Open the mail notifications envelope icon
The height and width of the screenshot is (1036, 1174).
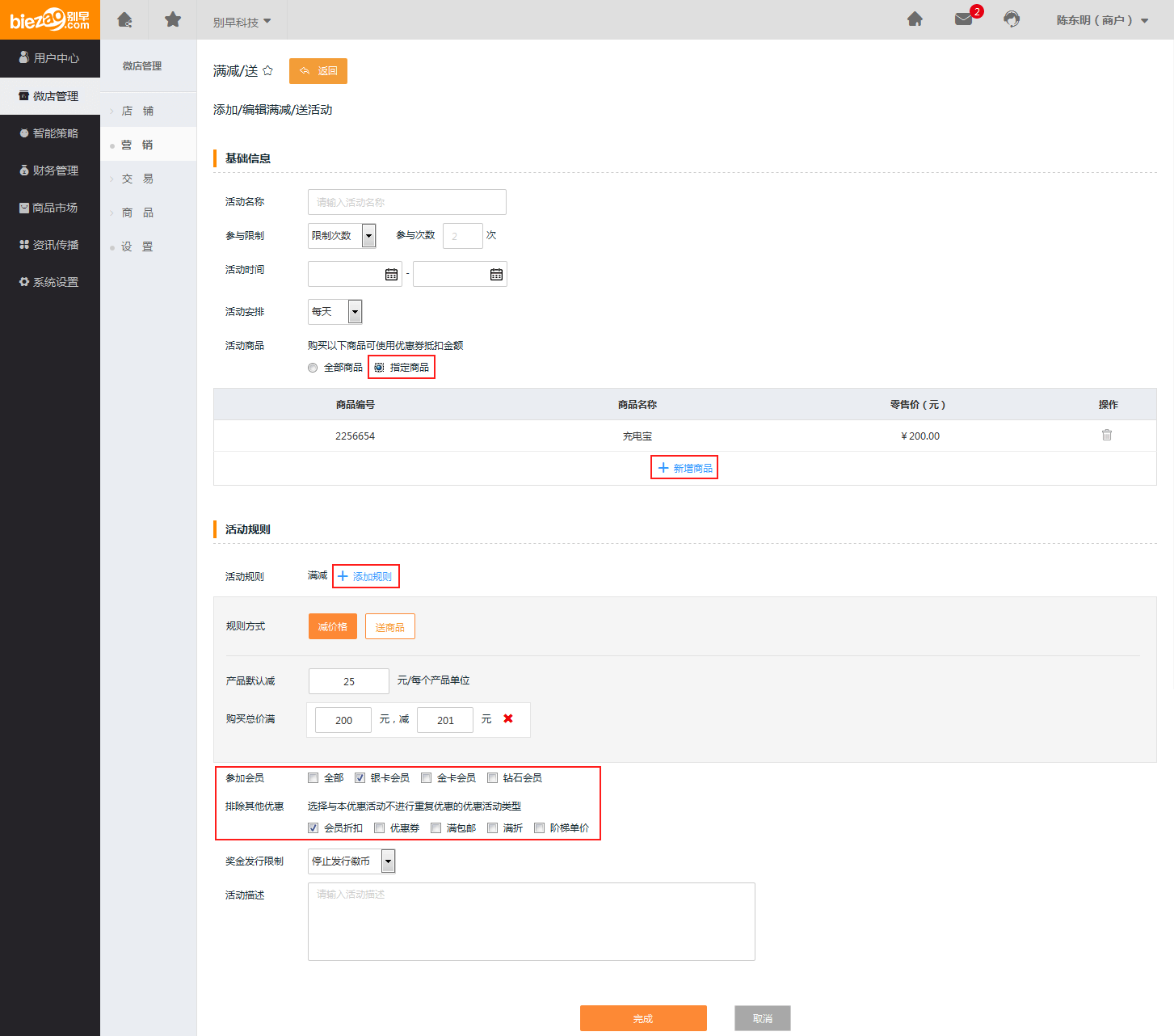click(x=963, y=19)
